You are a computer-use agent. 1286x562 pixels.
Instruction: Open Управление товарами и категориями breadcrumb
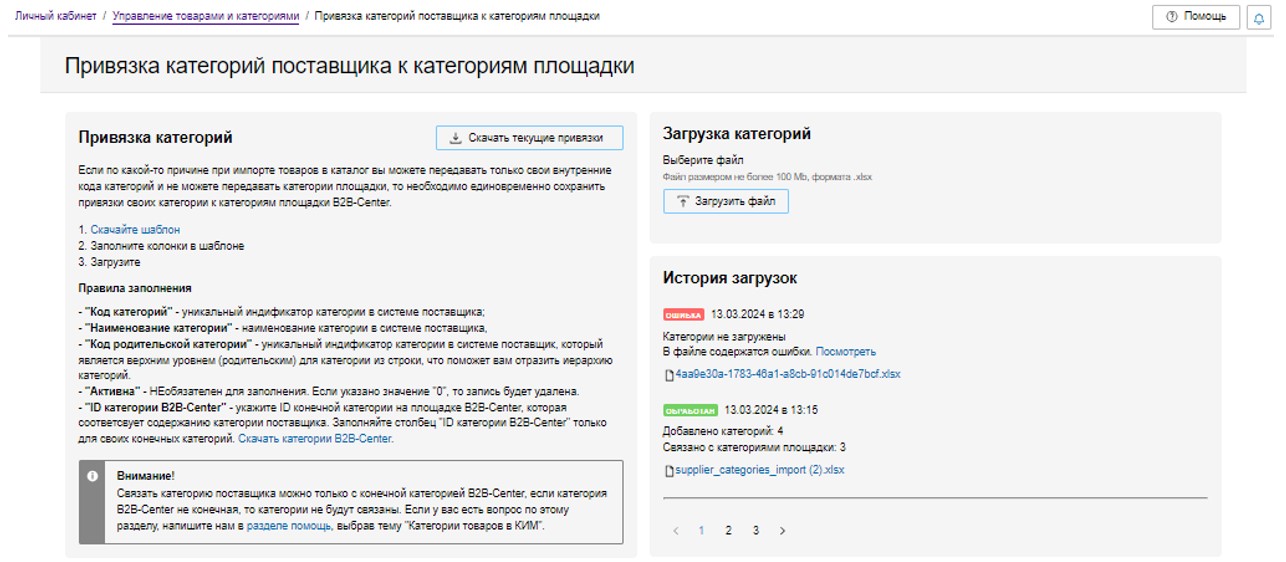(205, 17)
